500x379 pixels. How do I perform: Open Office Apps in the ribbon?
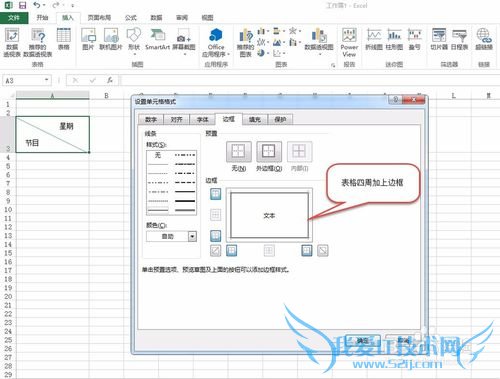click(x=216, y=42)
